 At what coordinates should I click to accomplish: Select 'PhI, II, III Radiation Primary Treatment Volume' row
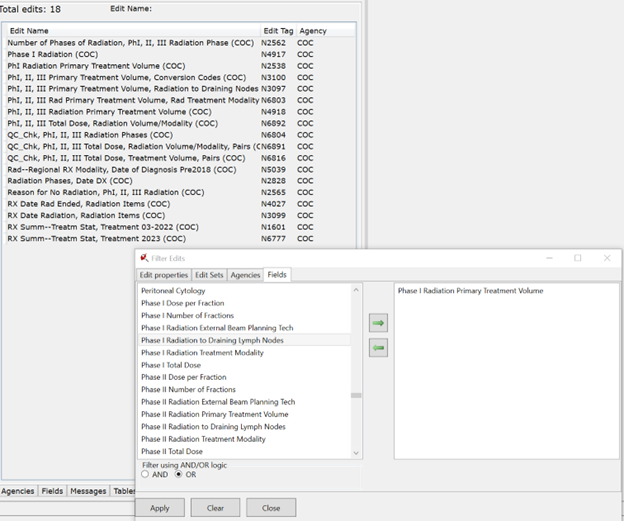pyautogui.click(x=180, y=112)
